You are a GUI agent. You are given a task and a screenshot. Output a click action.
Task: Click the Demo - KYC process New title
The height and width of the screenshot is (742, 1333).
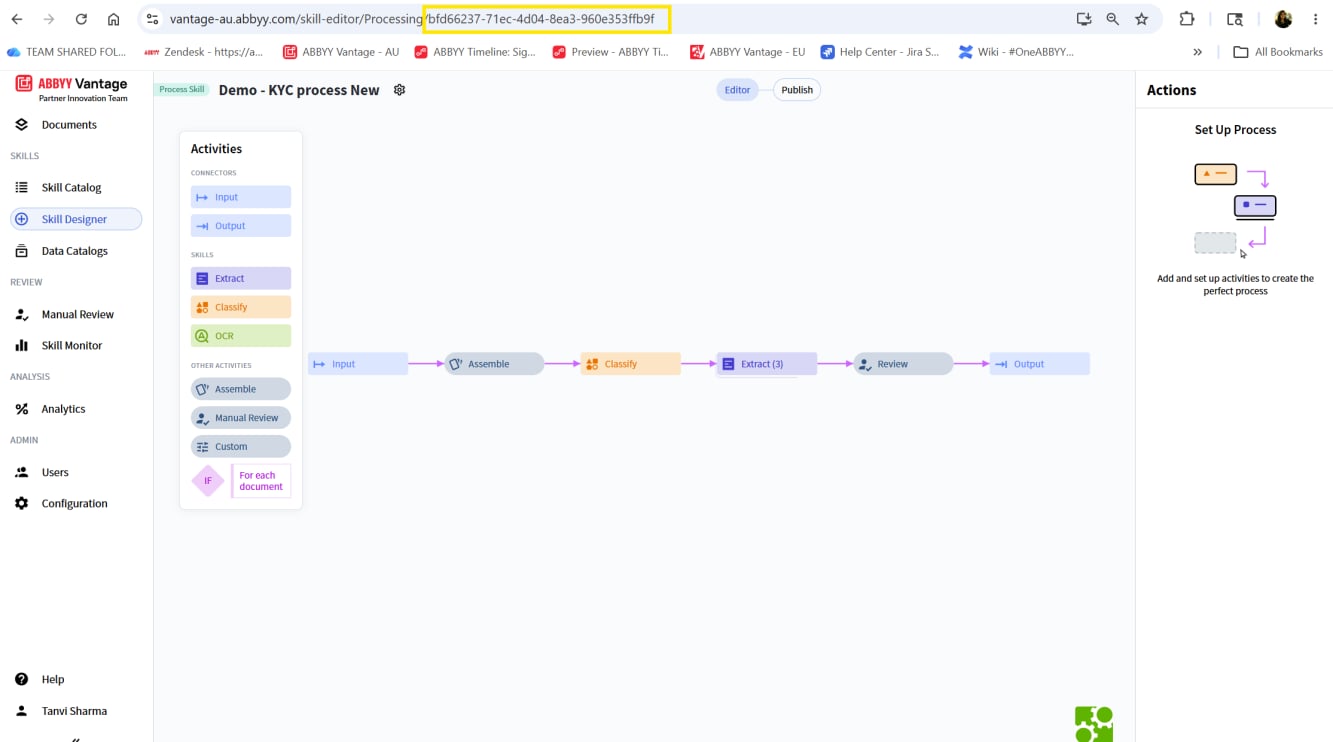click(299, 90)
